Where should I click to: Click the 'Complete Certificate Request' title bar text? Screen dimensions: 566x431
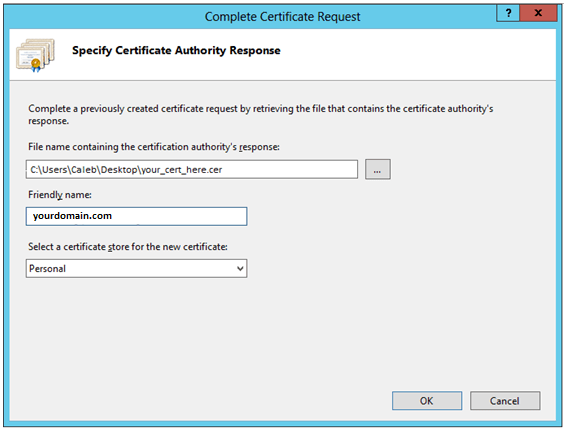[282, 17]
